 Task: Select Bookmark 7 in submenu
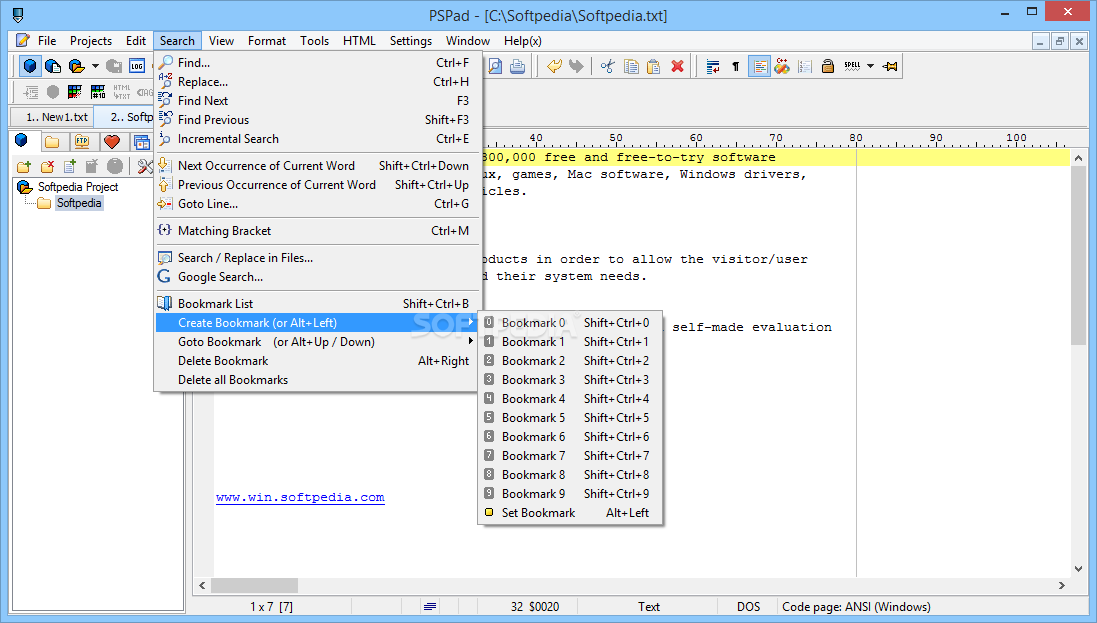569,455
